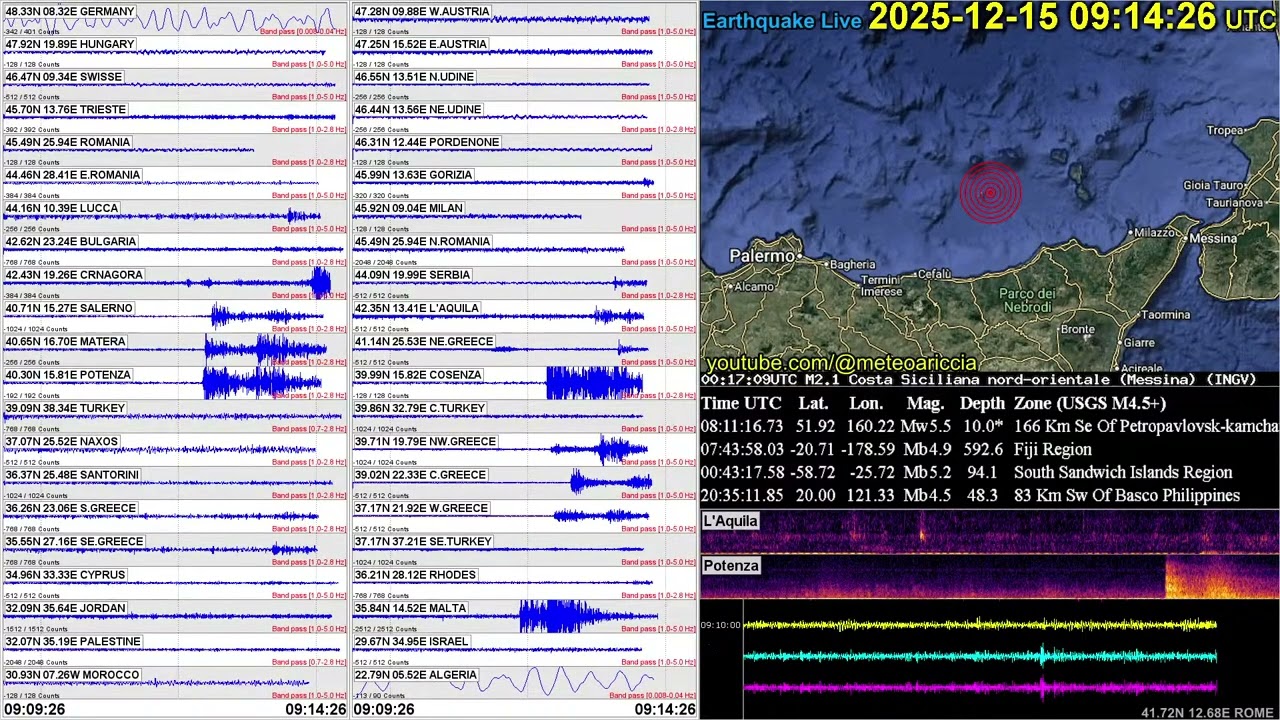
Task: Select the Petropavlovsk-kamcha earthquake row
Action: tap(990, 427)
